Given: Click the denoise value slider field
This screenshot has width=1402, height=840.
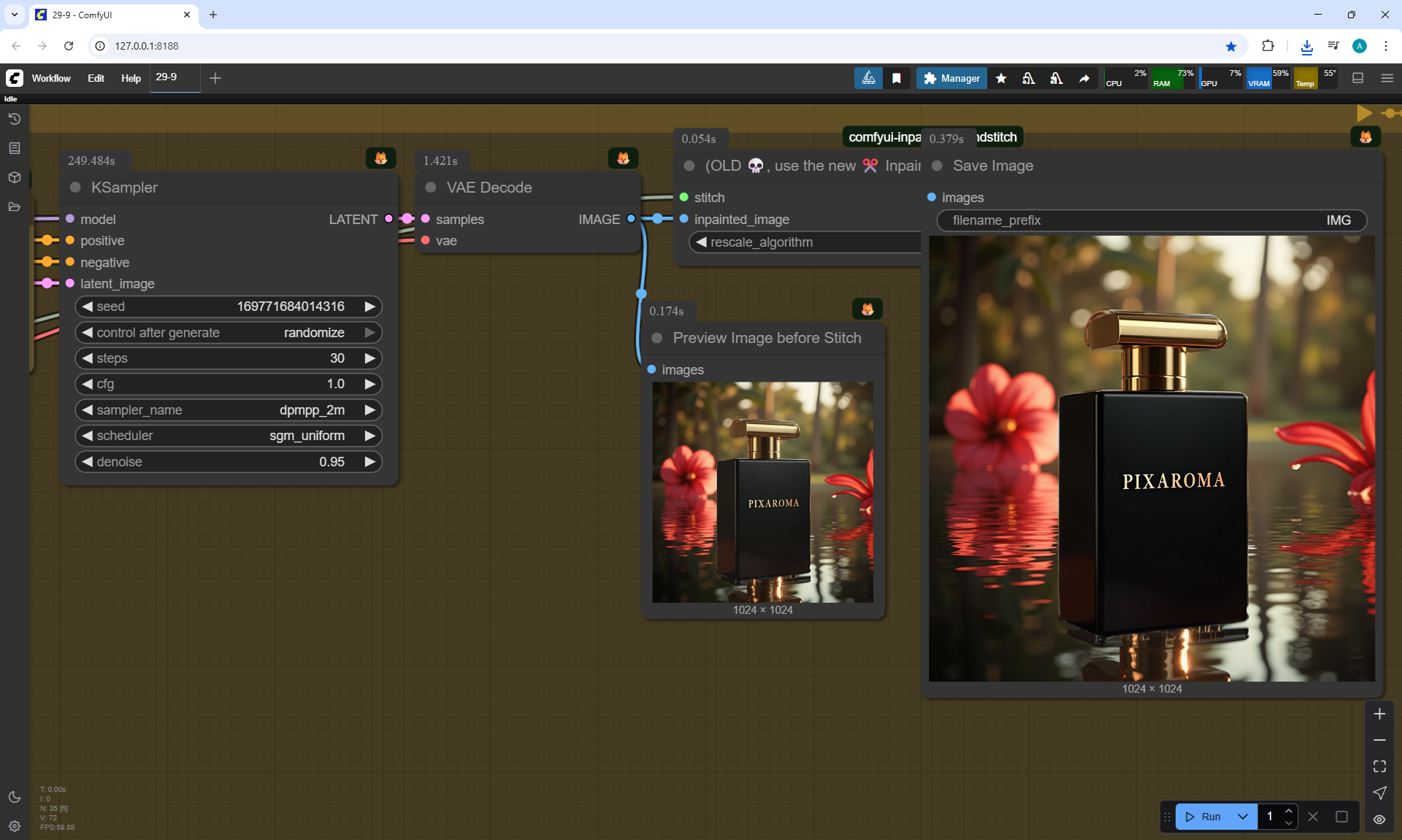Looking at the screenshot, I should click(x=229, y=462).
